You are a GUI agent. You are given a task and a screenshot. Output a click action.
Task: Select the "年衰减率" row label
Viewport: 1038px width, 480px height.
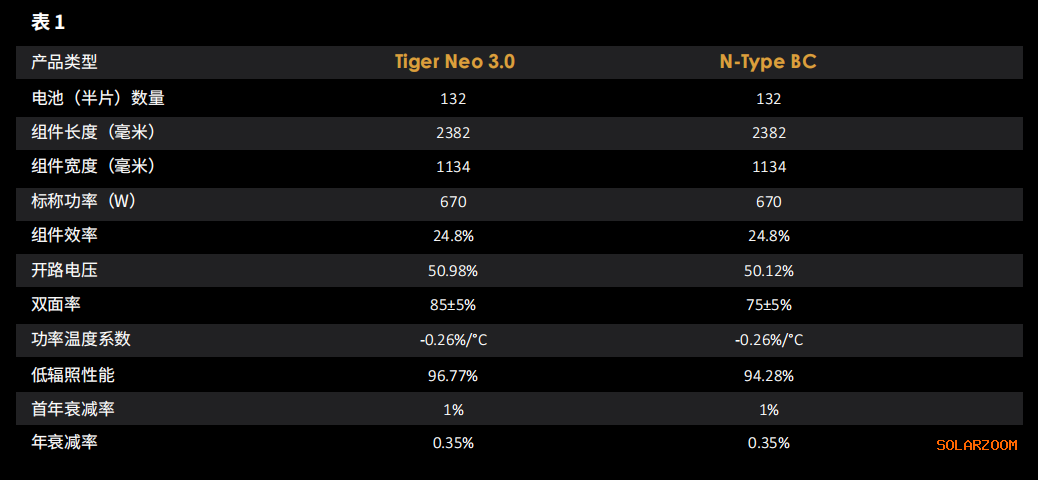pos(65,442)
